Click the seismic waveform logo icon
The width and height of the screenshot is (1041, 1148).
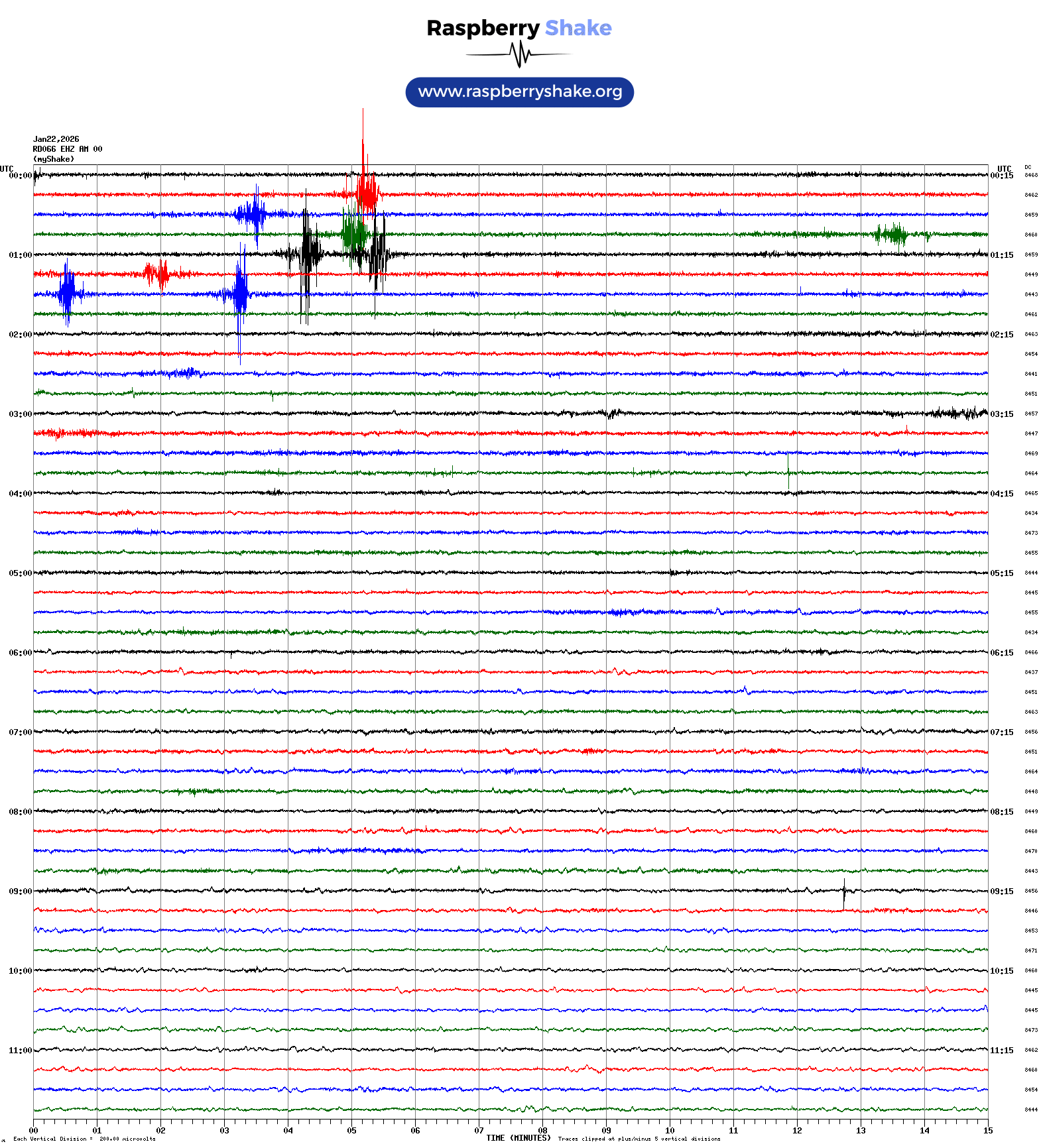pos(519,54)
